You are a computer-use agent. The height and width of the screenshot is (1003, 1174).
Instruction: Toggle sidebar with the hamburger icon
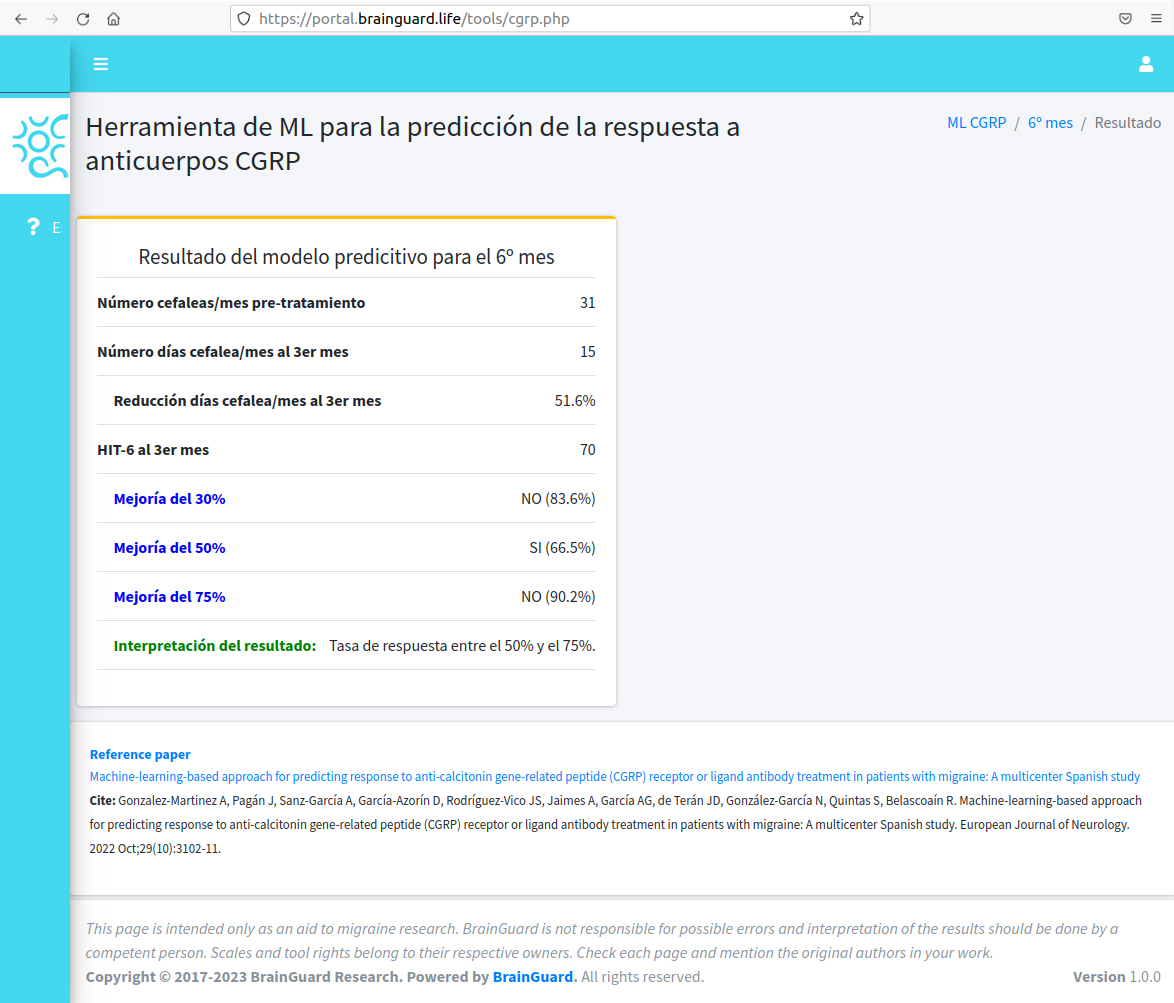click(100, 64)
